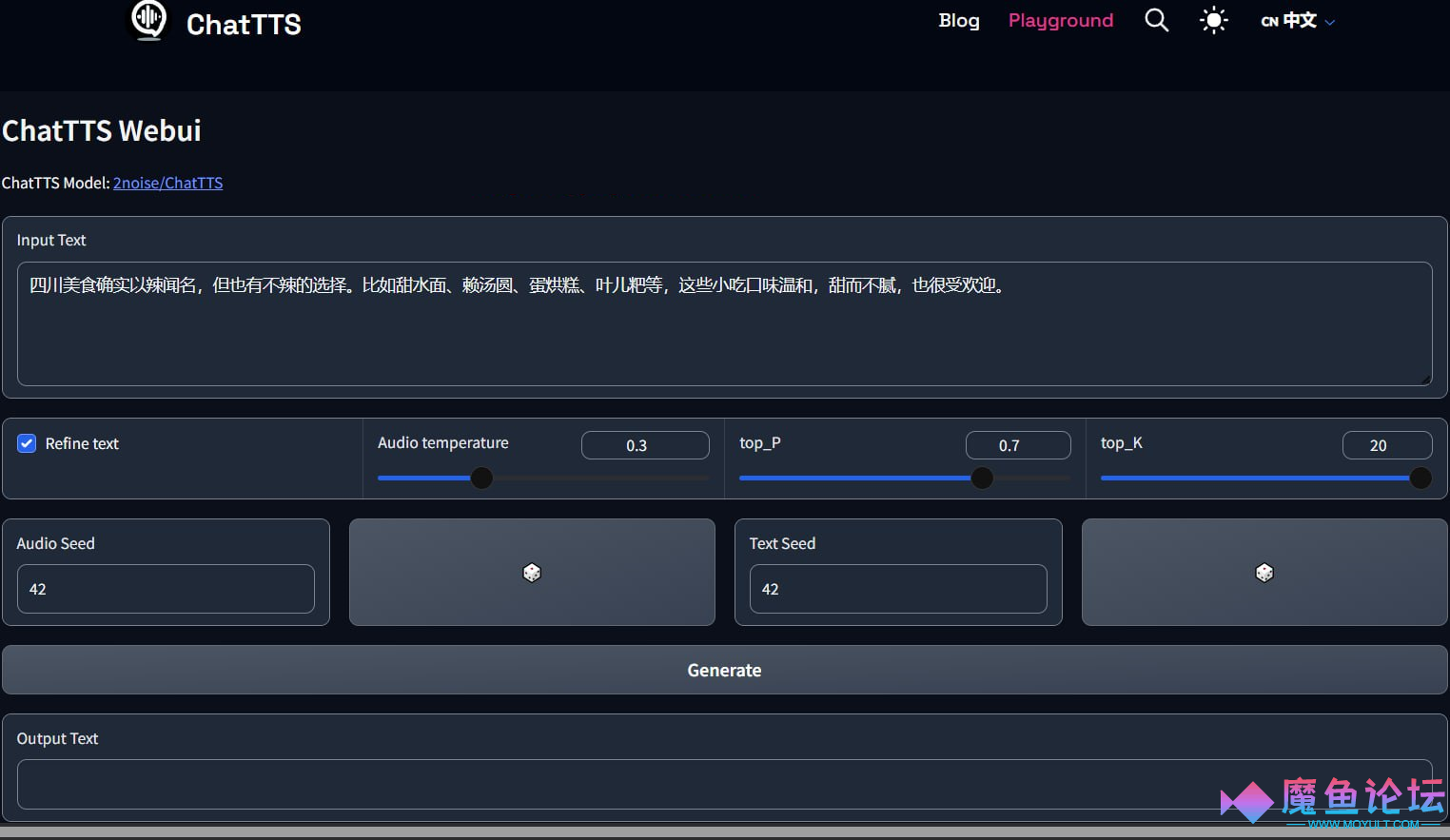Toggle the sun light-mode icon
The image size is (1450, 840).
pos(1214,20)
